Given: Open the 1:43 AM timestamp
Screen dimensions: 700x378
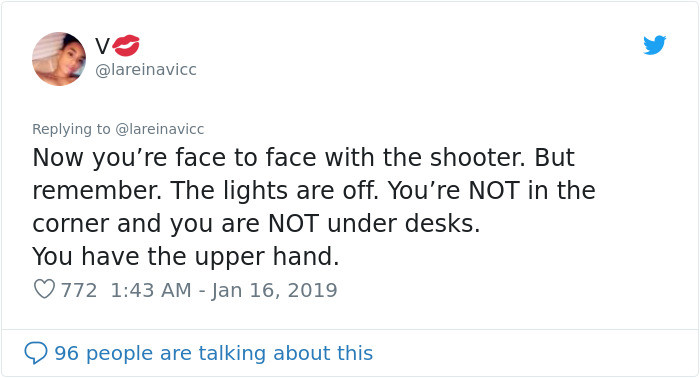Looking at the screenshot, I should click(x=151, y=290).
